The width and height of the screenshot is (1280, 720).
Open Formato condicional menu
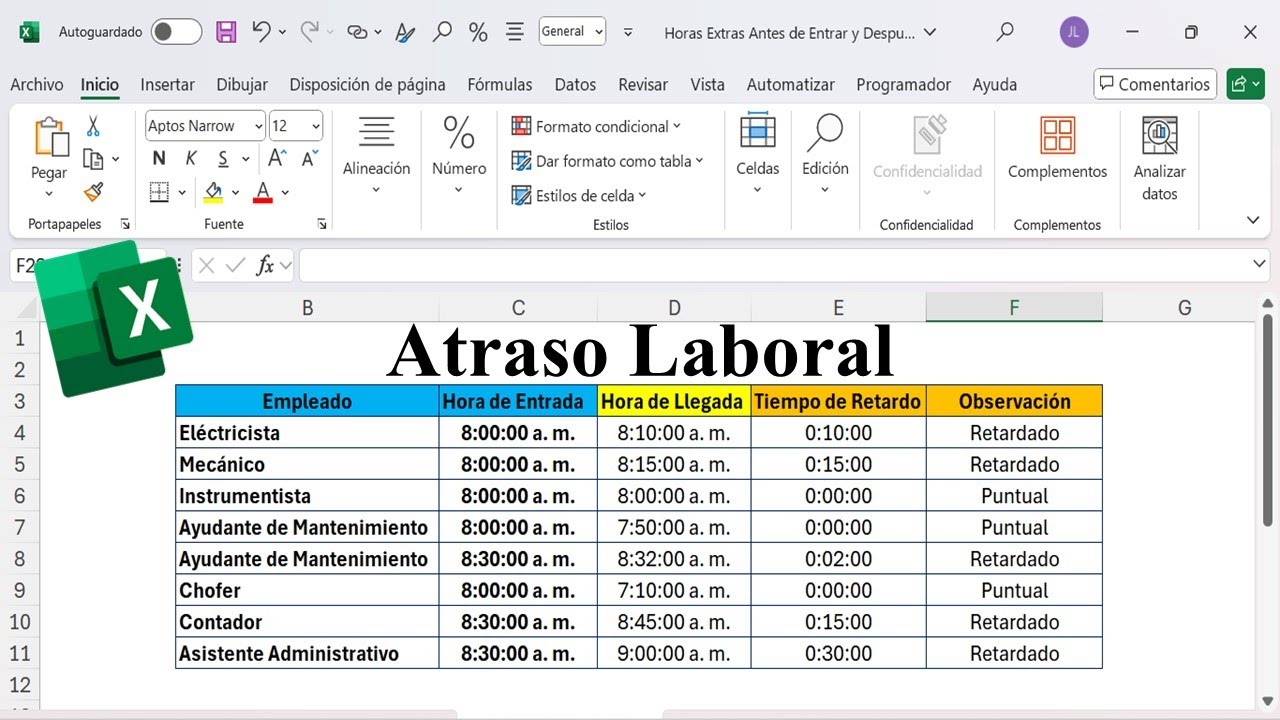tap(596, 126)
